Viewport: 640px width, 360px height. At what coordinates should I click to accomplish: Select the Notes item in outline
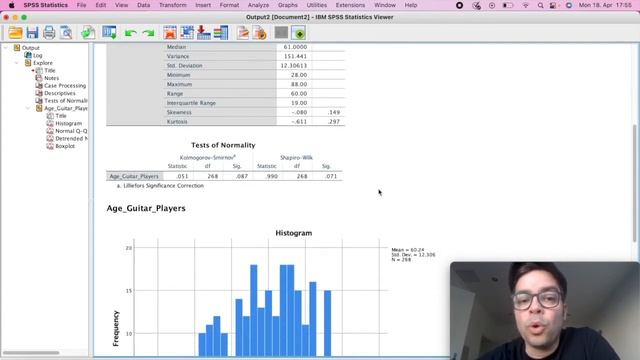point(51,78)
